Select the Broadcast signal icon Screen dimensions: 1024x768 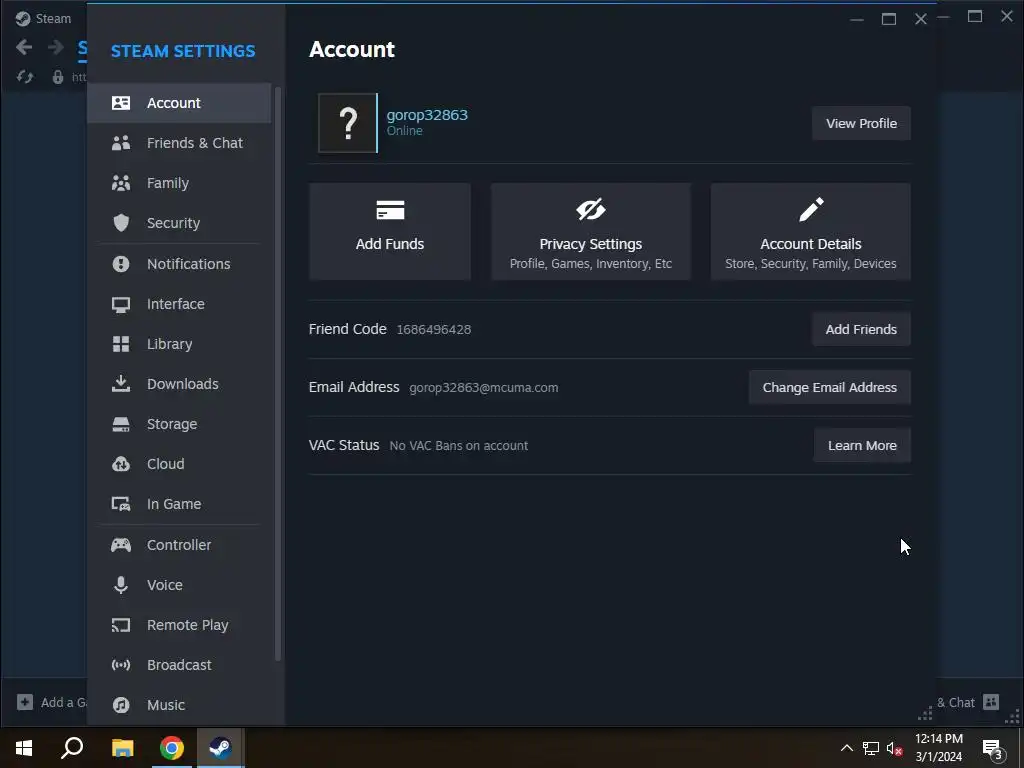pos(121,665)
